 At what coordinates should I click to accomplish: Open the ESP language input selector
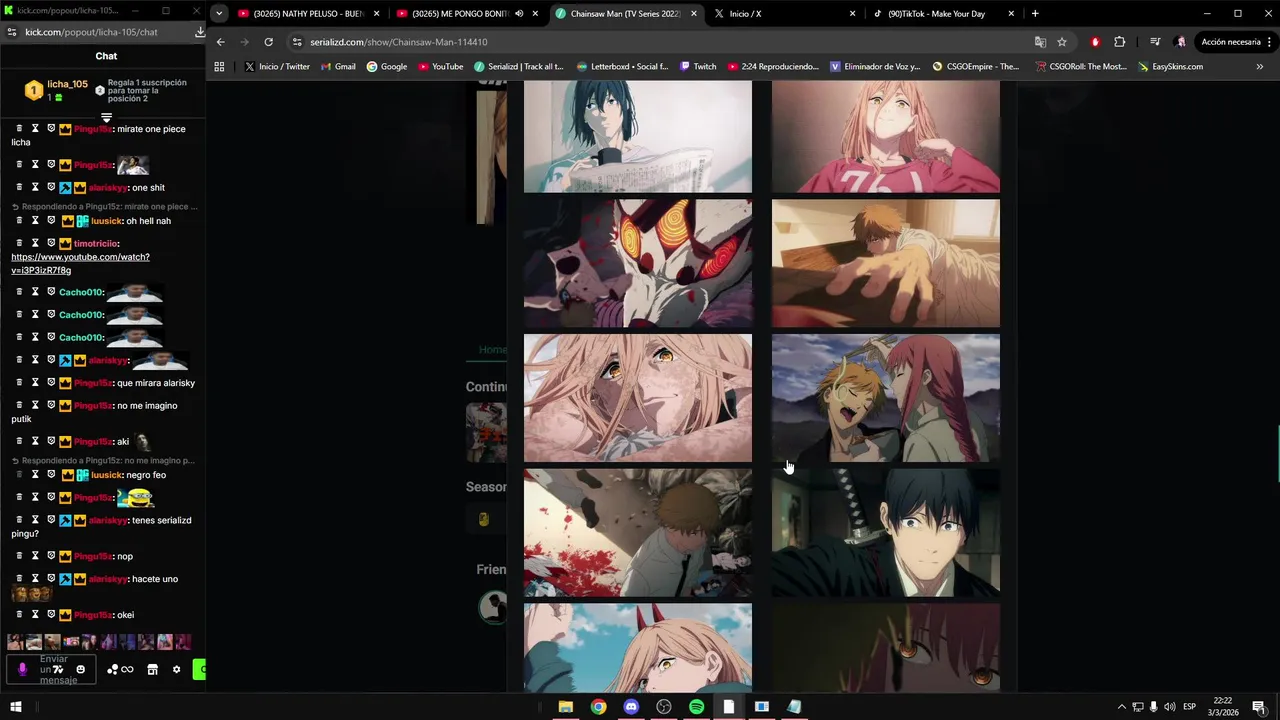(1189, 707)
